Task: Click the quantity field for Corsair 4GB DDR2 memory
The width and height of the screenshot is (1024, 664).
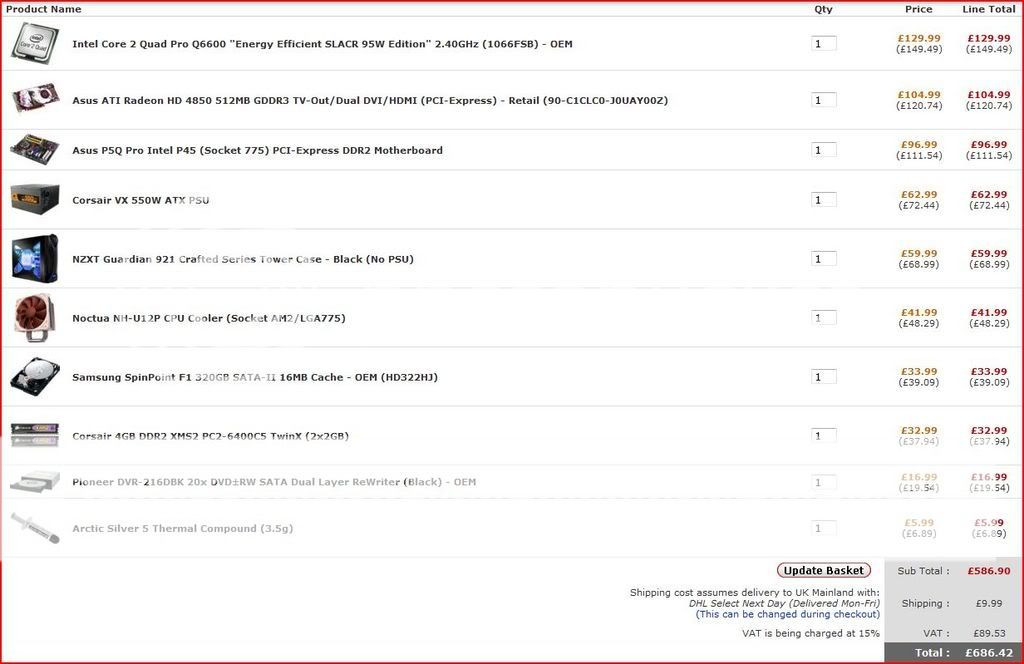Action: [824, 435]
